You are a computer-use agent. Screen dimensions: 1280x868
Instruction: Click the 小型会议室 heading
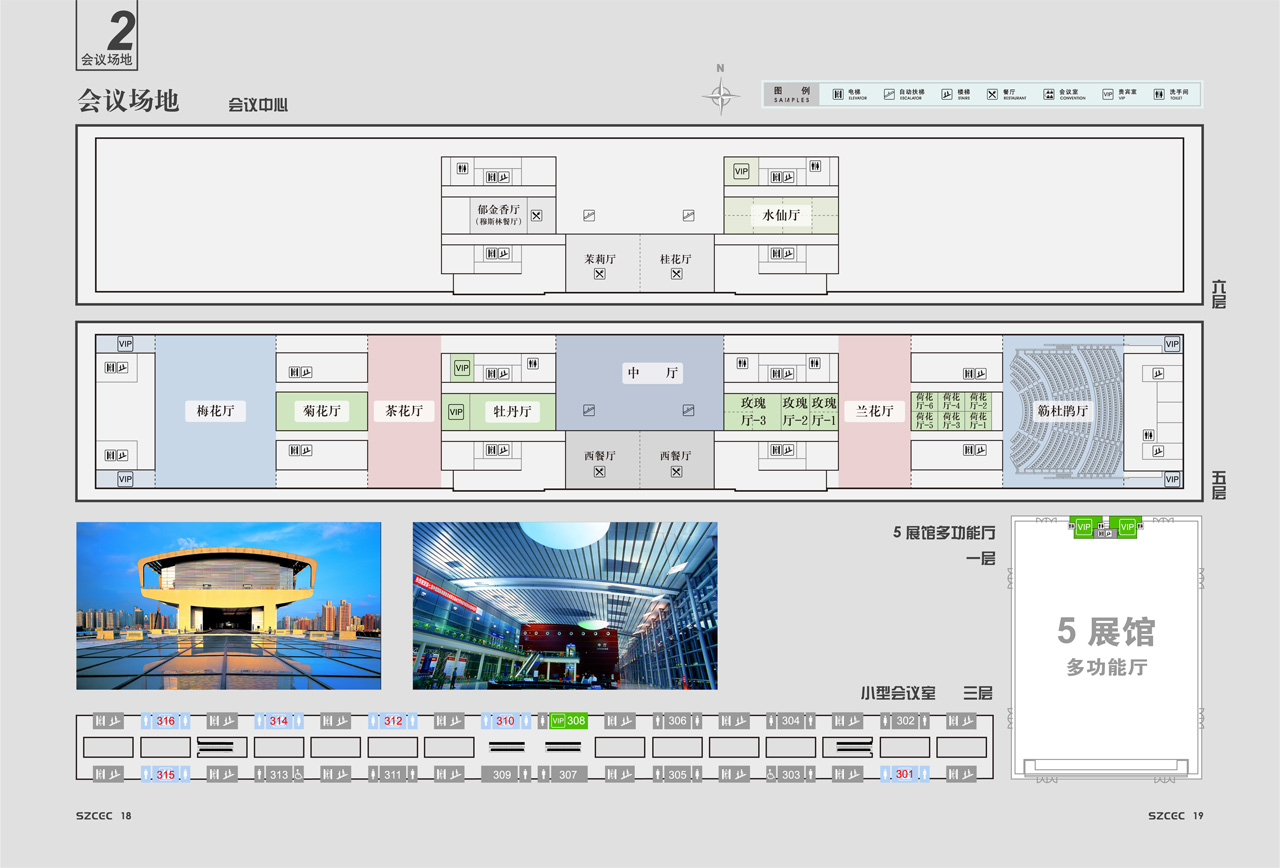click(898, 692)
